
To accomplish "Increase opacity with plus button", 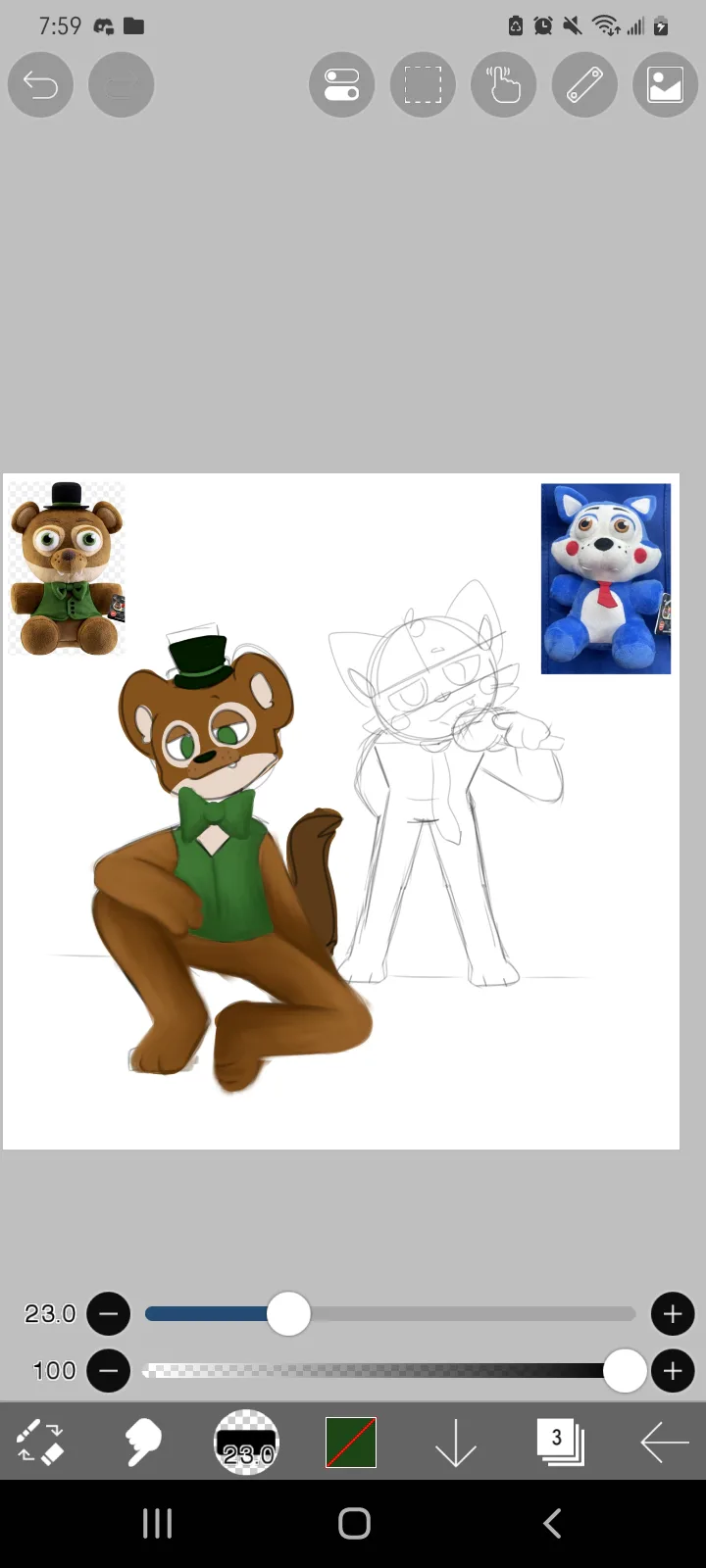I will click(x=673, y=1371).
